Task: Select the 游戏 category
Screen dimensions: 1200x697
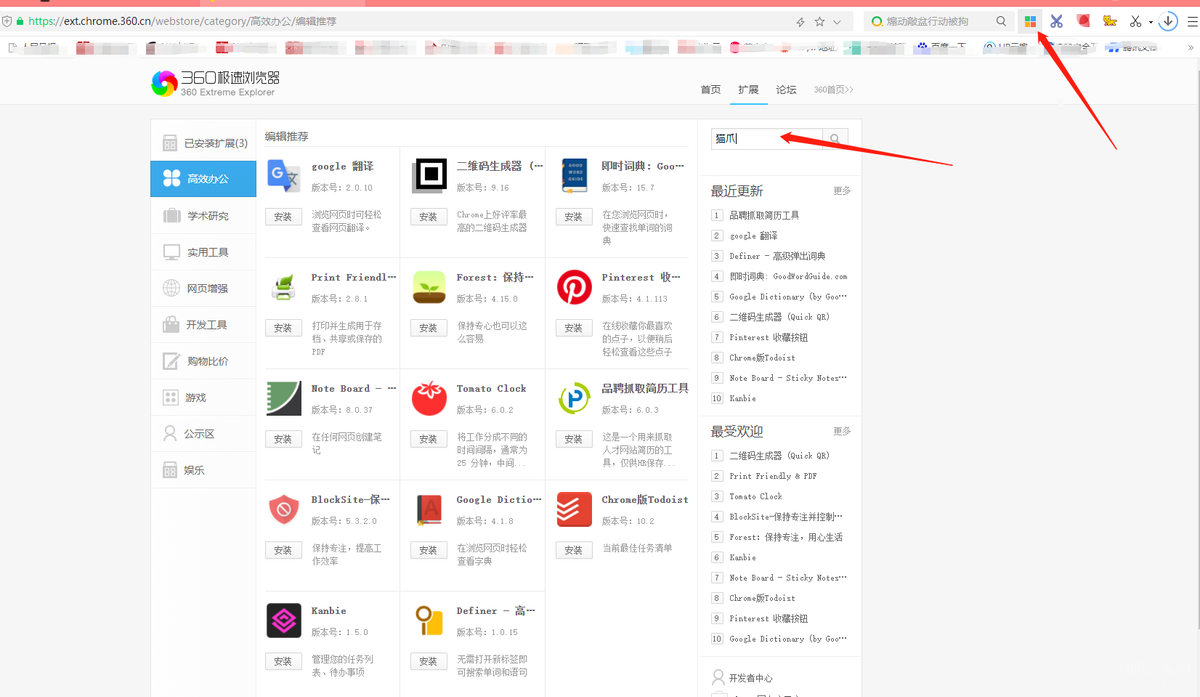Action: pos(204,397)
